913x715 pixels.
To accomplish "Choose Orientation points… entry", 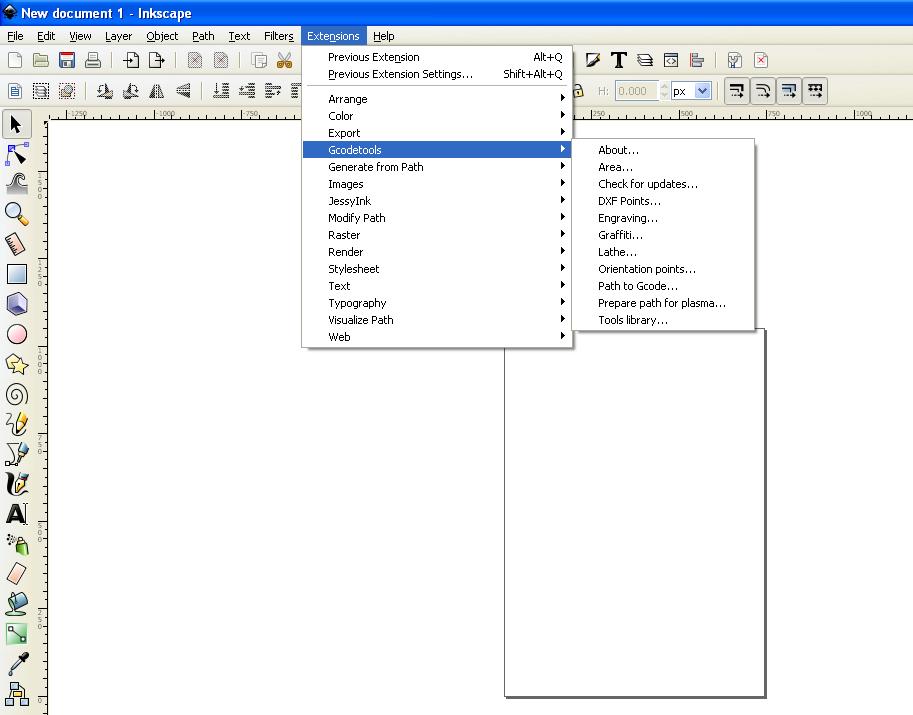I will pos(663,269).
